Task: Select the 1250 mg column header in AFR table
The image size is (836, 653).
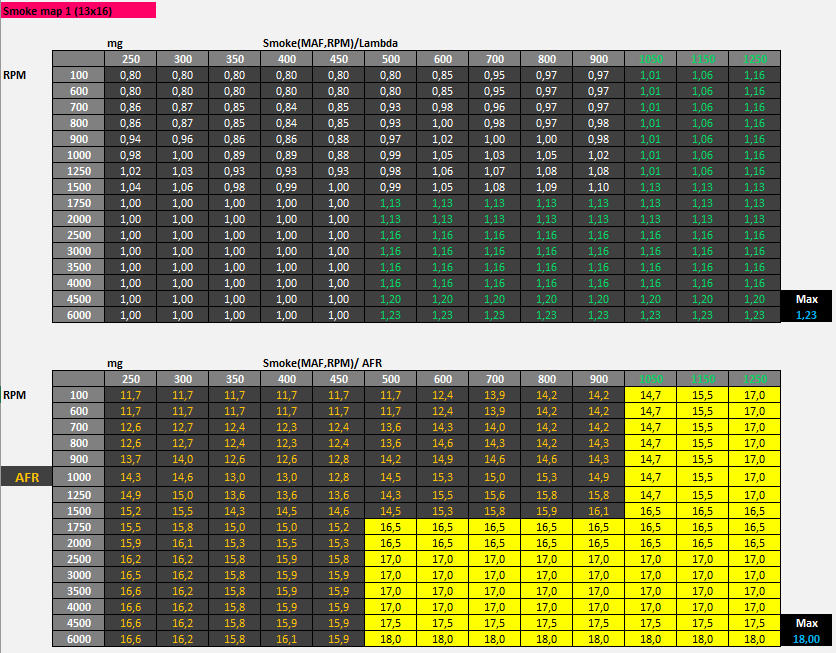Action: [x=754, y=381]
